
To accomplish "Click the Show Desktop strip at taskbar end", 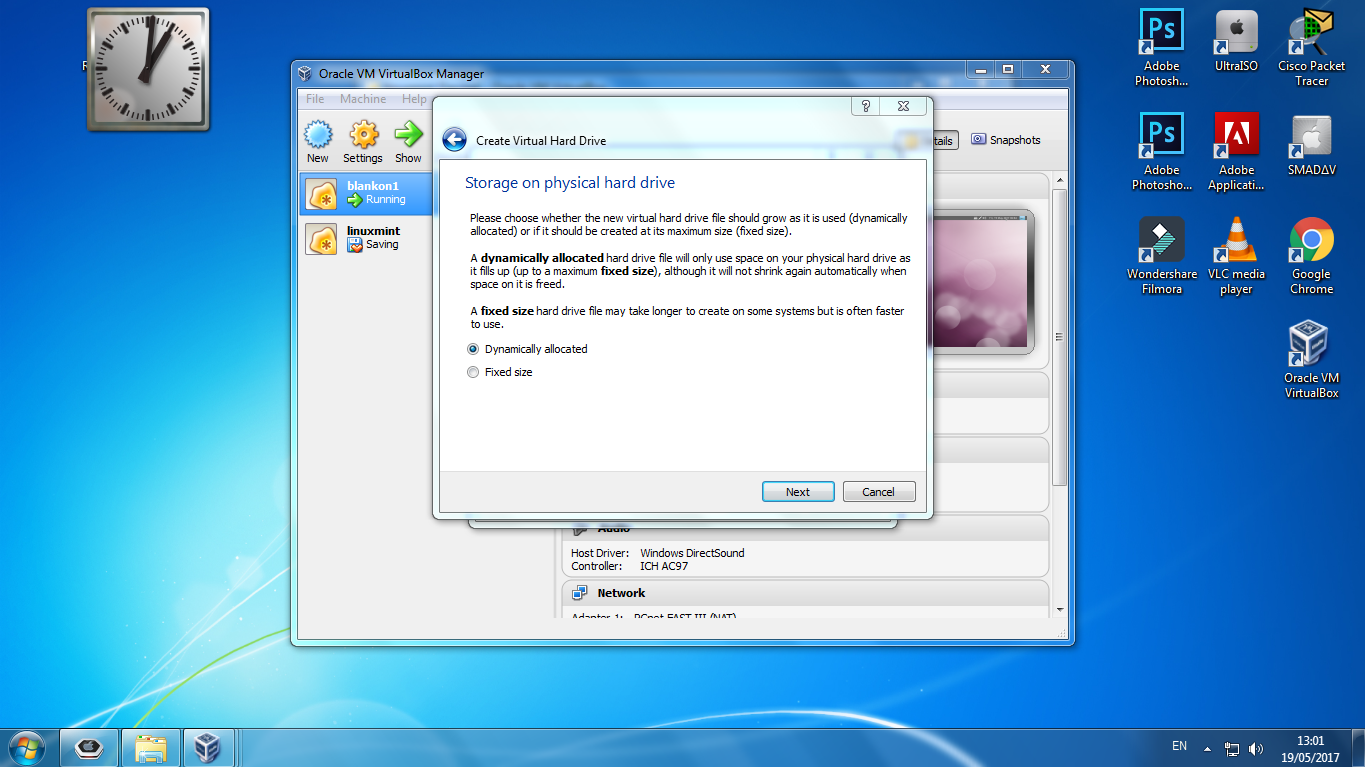I will pos(1358,748).
